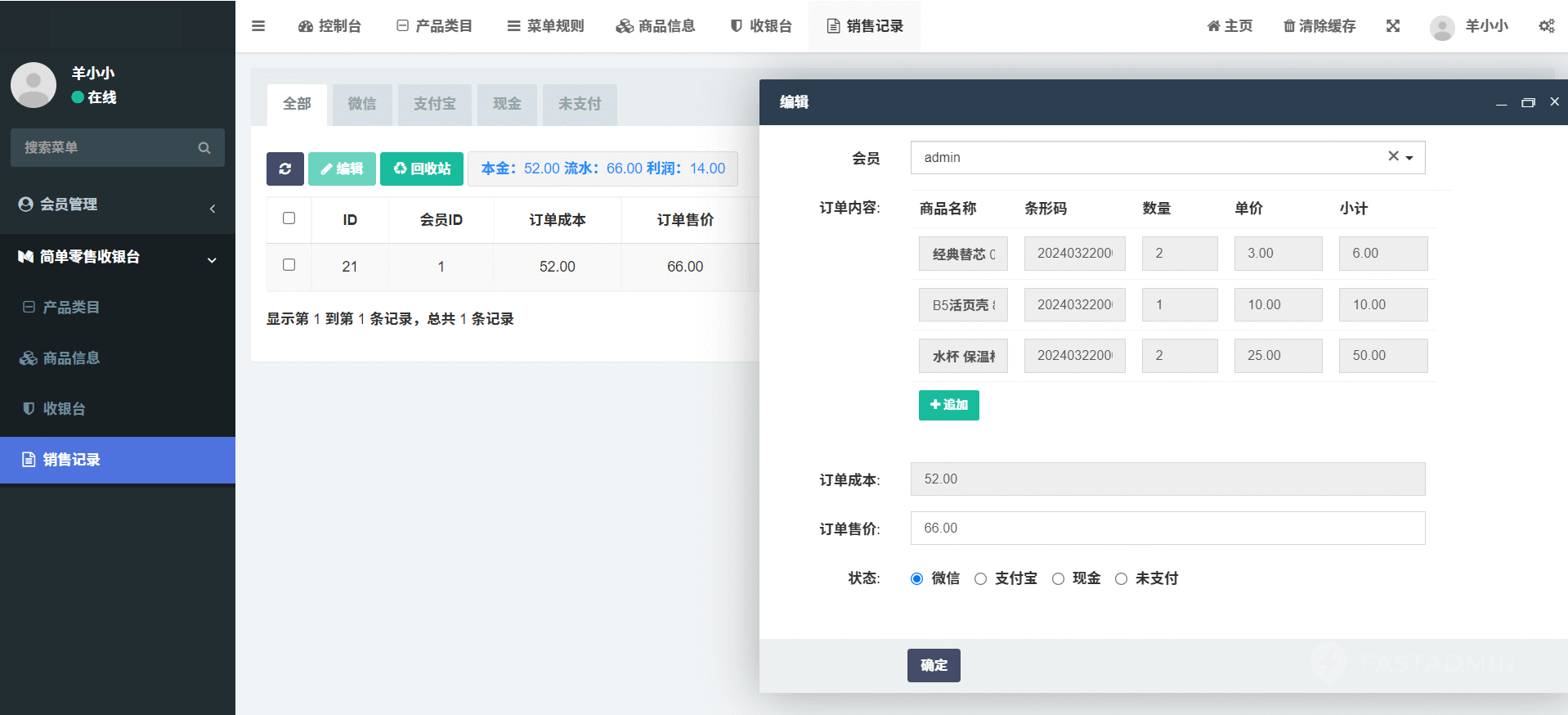Open the 商品信息 top tab
The width and height of the screenshot is (1568, 715).
coord(656,26)
